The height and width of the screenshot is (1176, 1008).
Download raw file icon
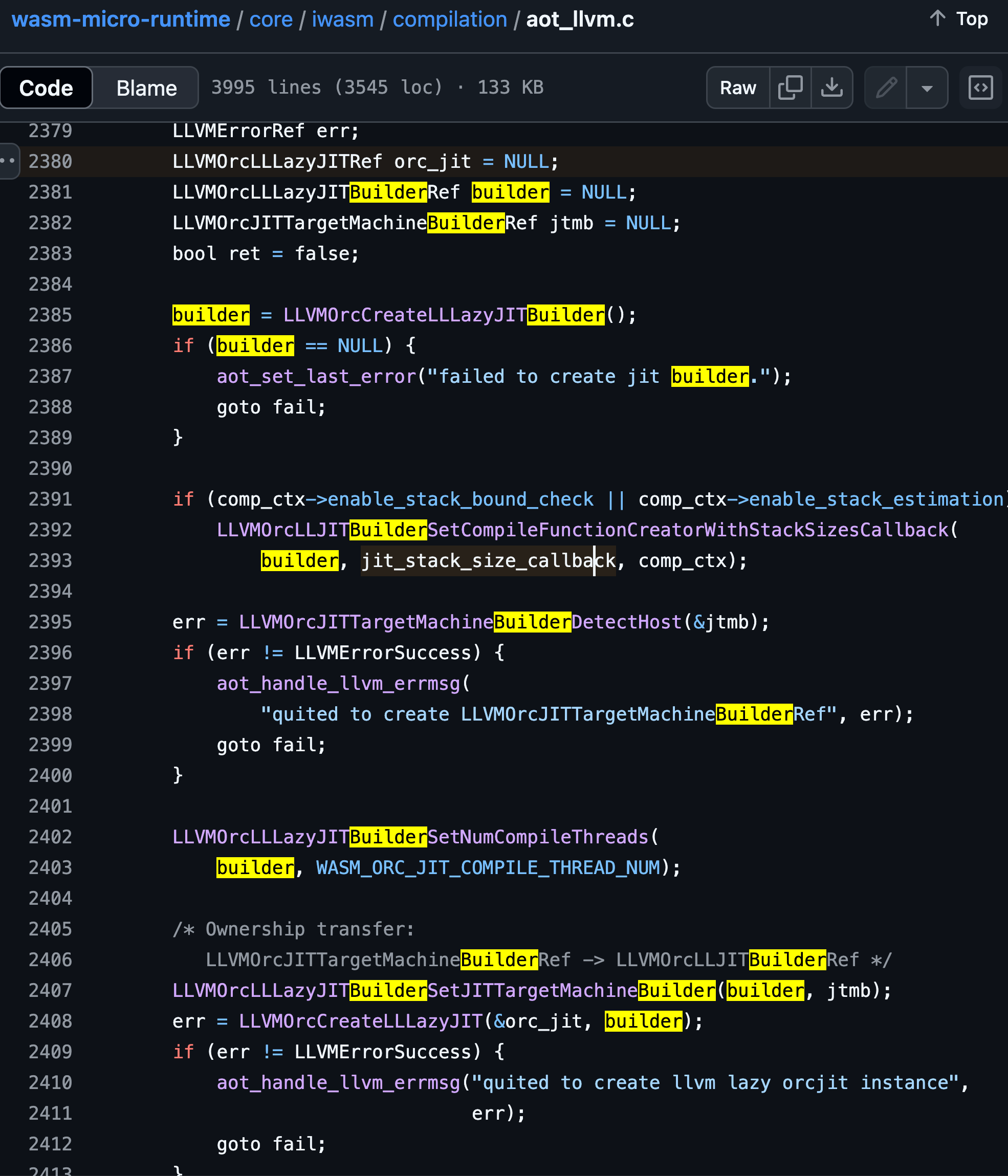(x=831, y=88)
